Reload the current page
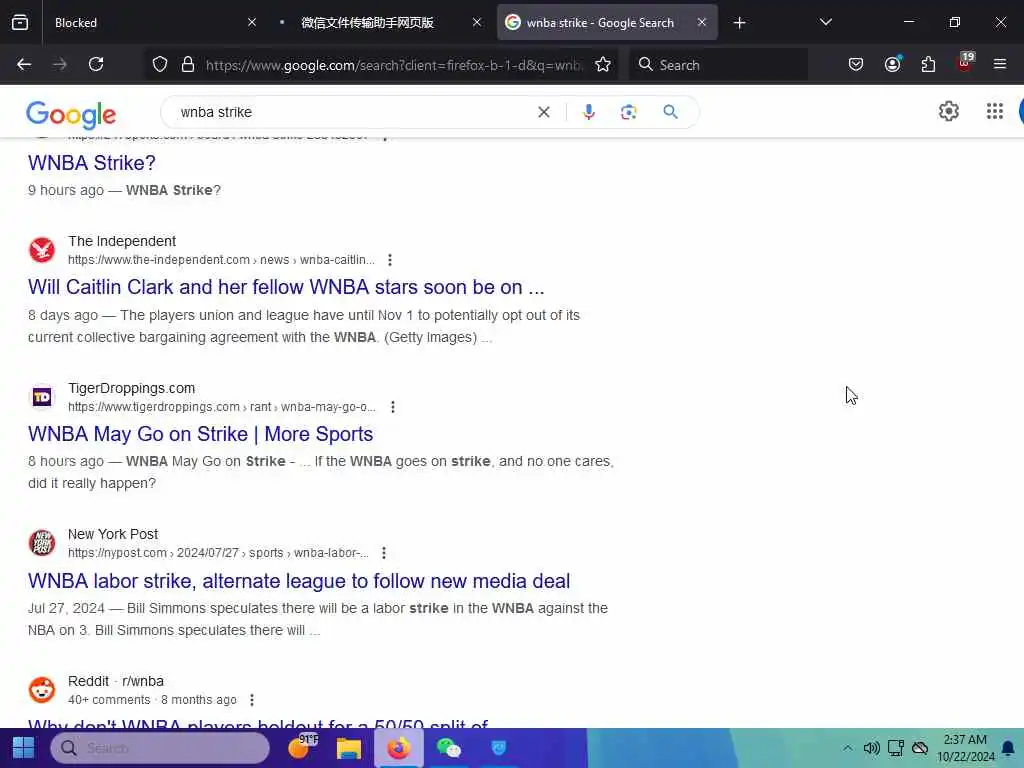Image resolution: width=1024 pixels, height=768 pixels. 96,64
